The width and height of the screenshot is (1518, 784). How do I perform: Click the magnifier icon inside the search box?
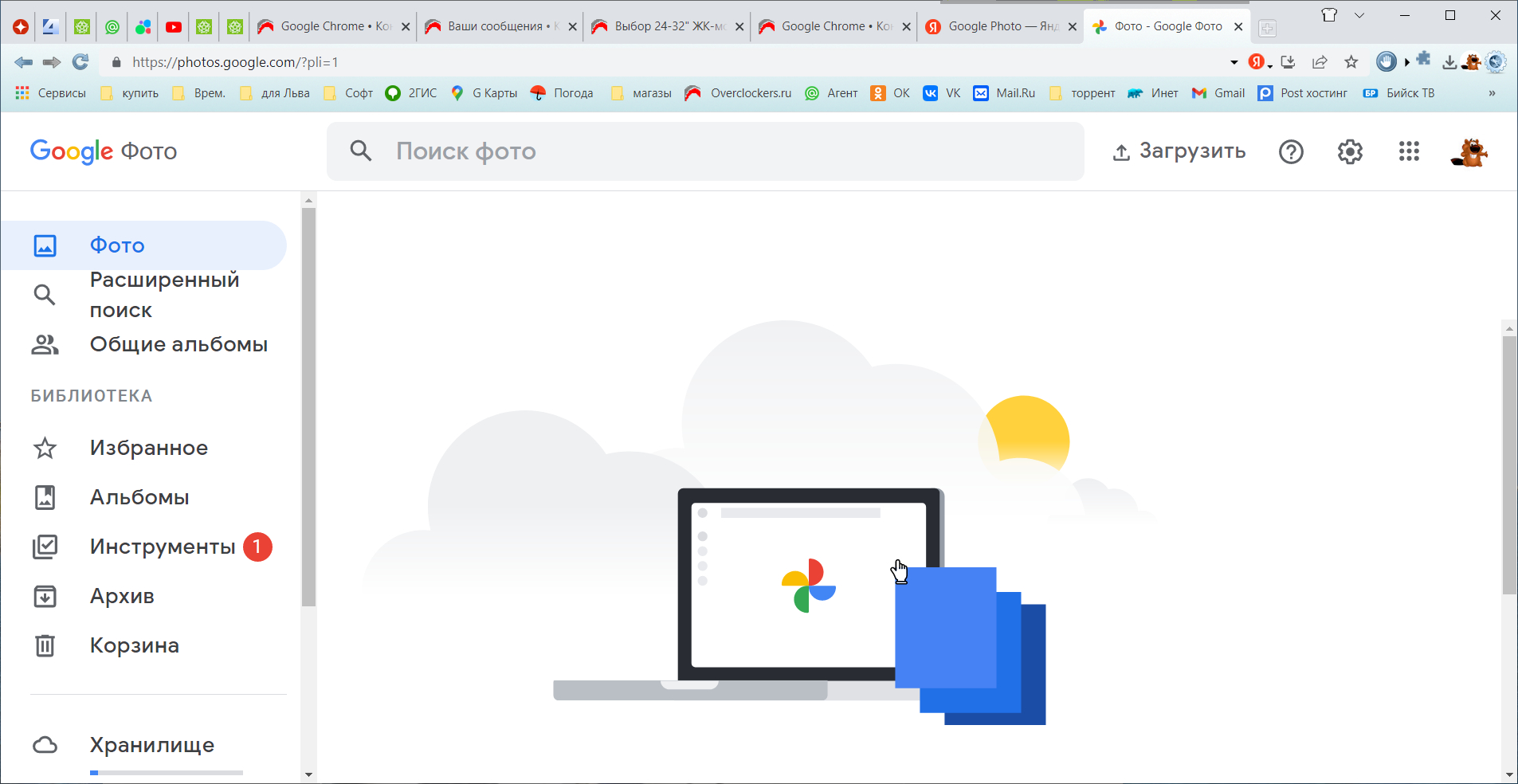click(361, 151)
